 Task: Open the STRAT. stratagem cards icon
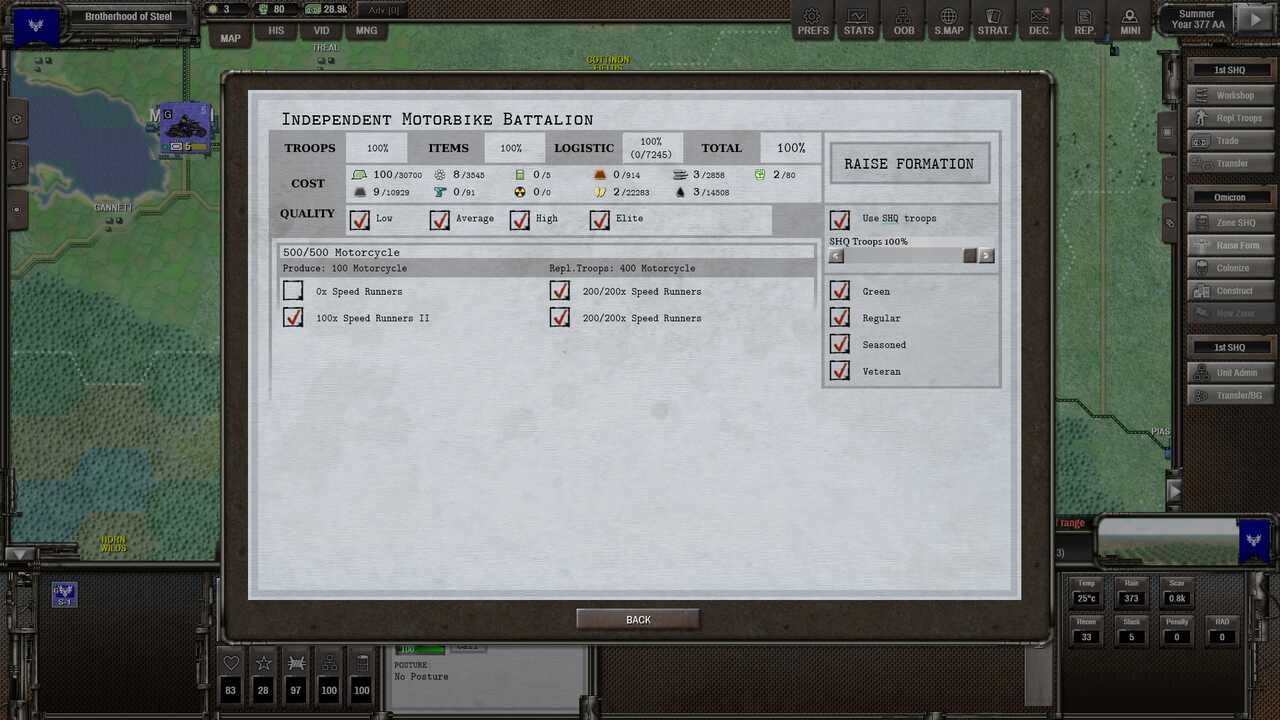click(993, 21)
